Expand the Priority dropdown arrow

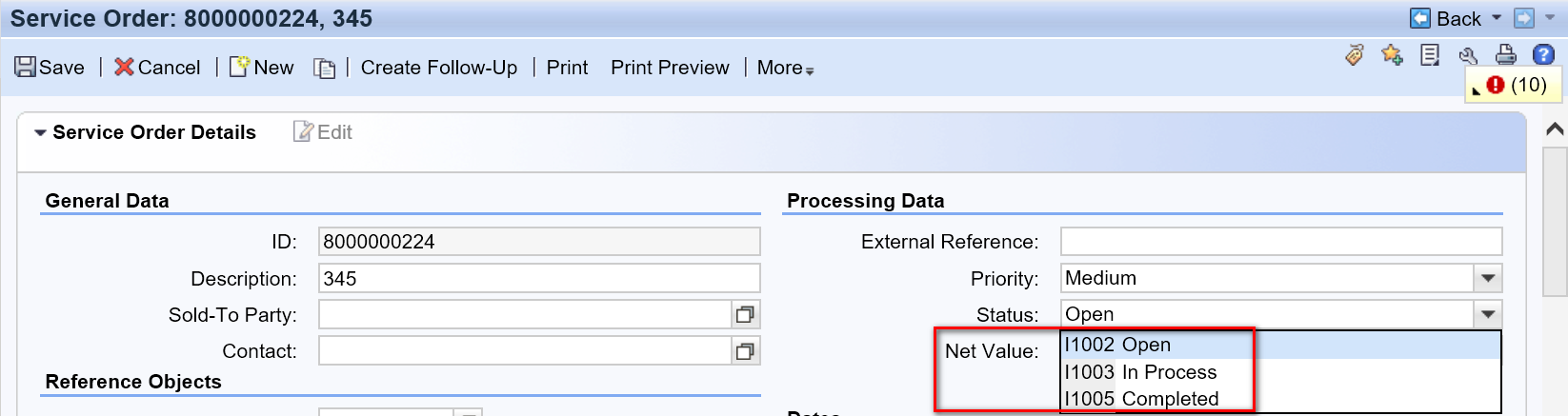(x=1488, y=278)
